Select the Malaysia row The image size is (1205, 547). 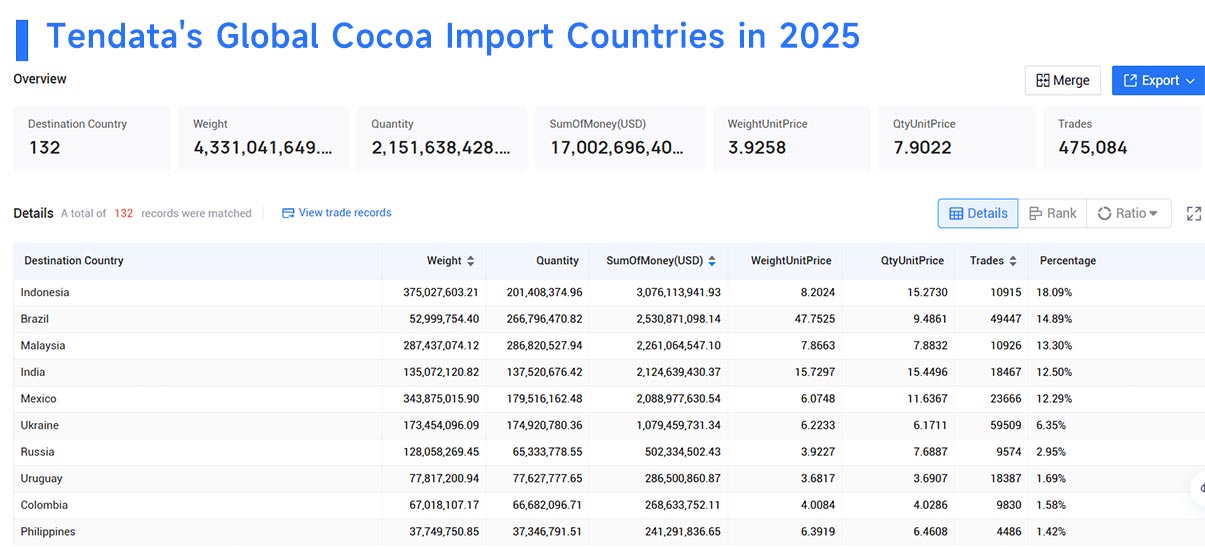[x=609, y=346]
